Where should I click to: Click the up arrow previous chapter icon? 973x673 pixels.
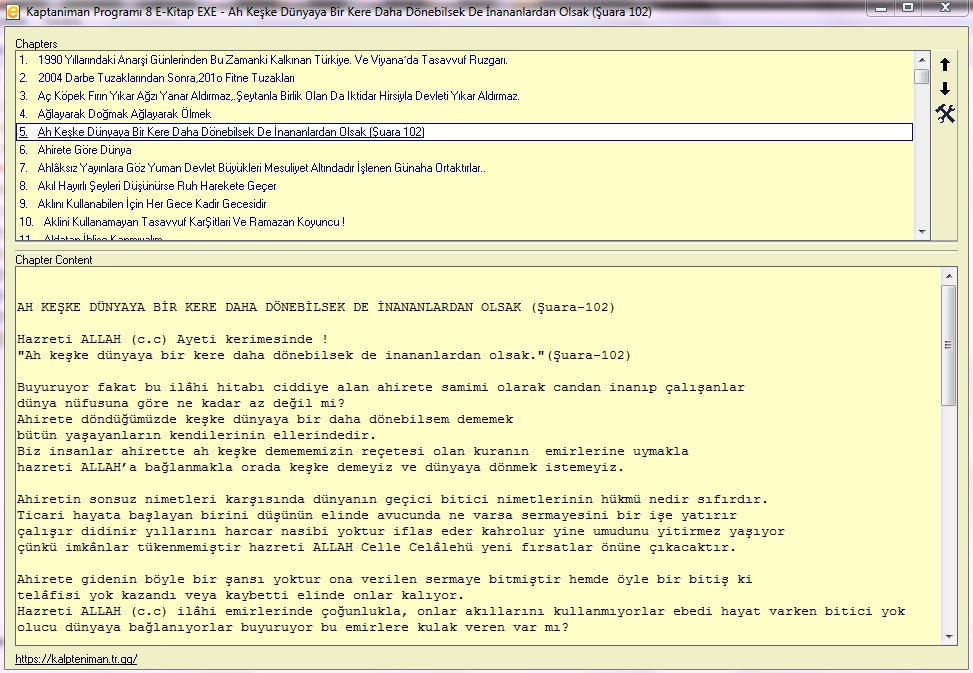(x=945, y=65)
